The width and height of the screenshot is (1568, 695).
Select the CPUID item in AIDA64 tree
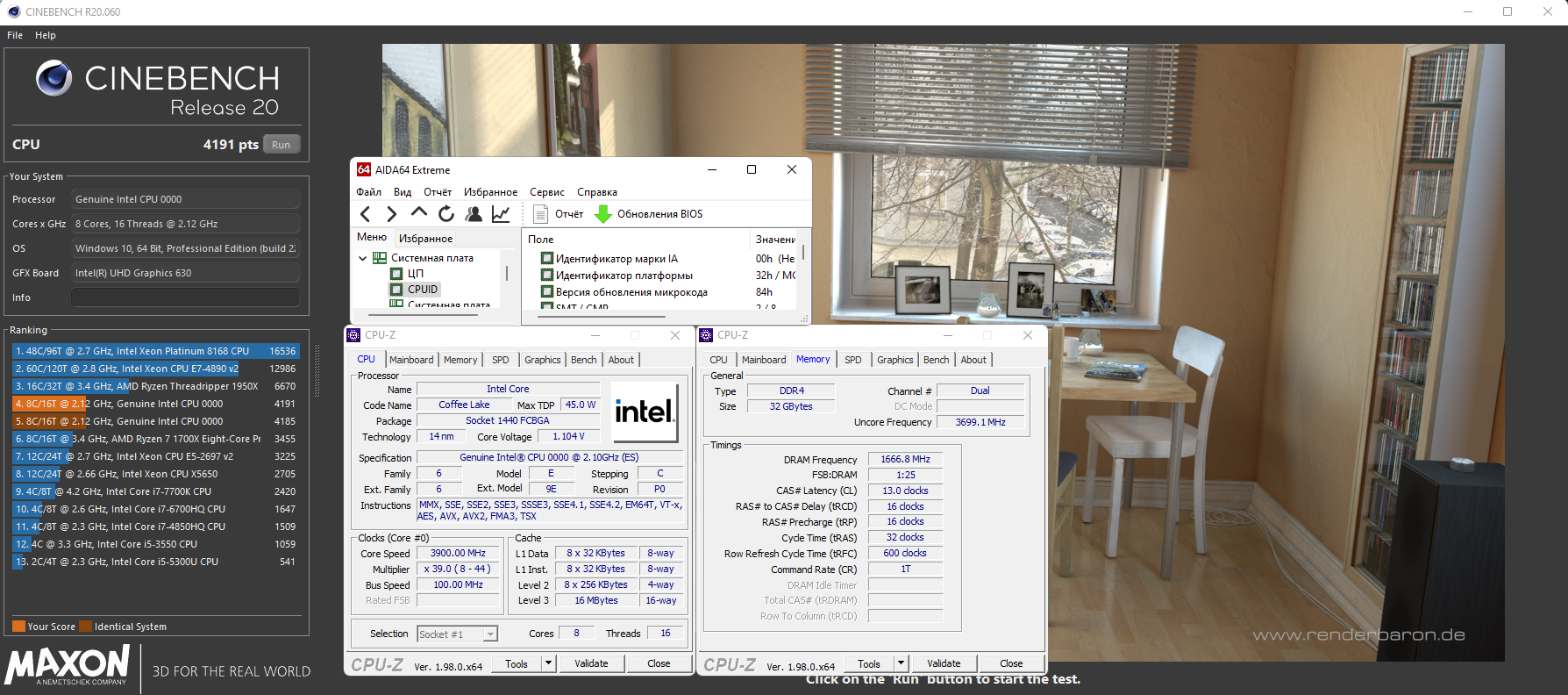click(x=422, y=290)
